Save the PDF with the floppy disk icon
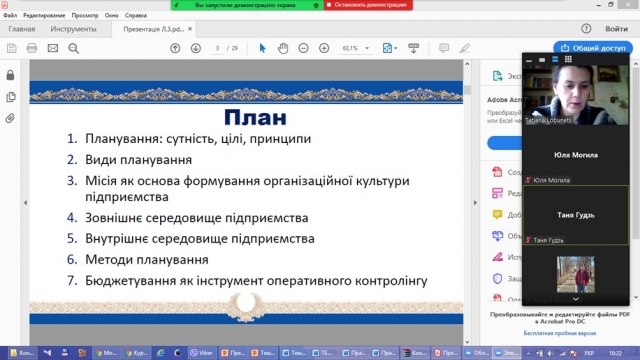 (x=11, y=48)
